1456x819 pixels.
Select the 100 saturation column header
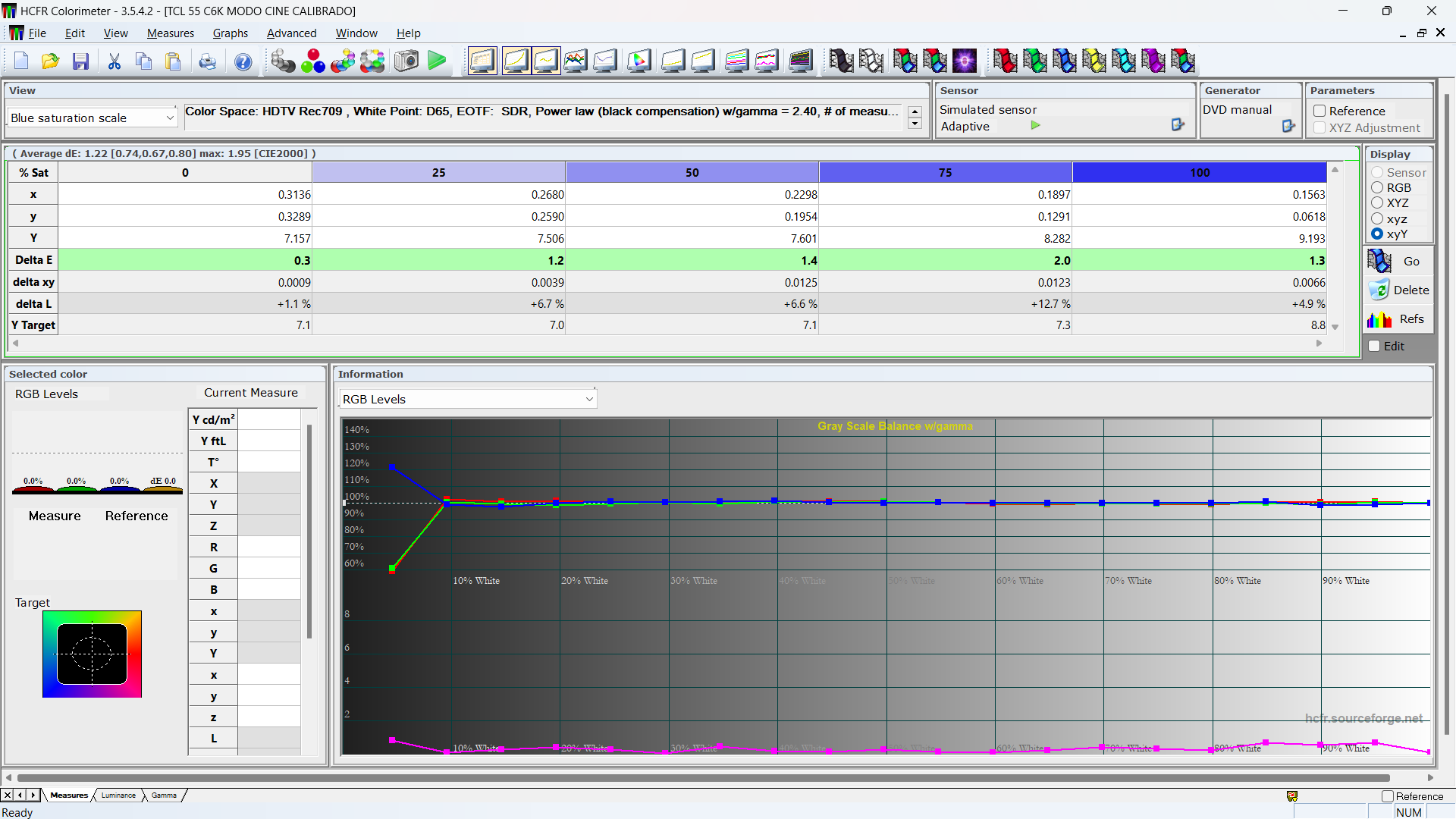(x=1200, y=172)
